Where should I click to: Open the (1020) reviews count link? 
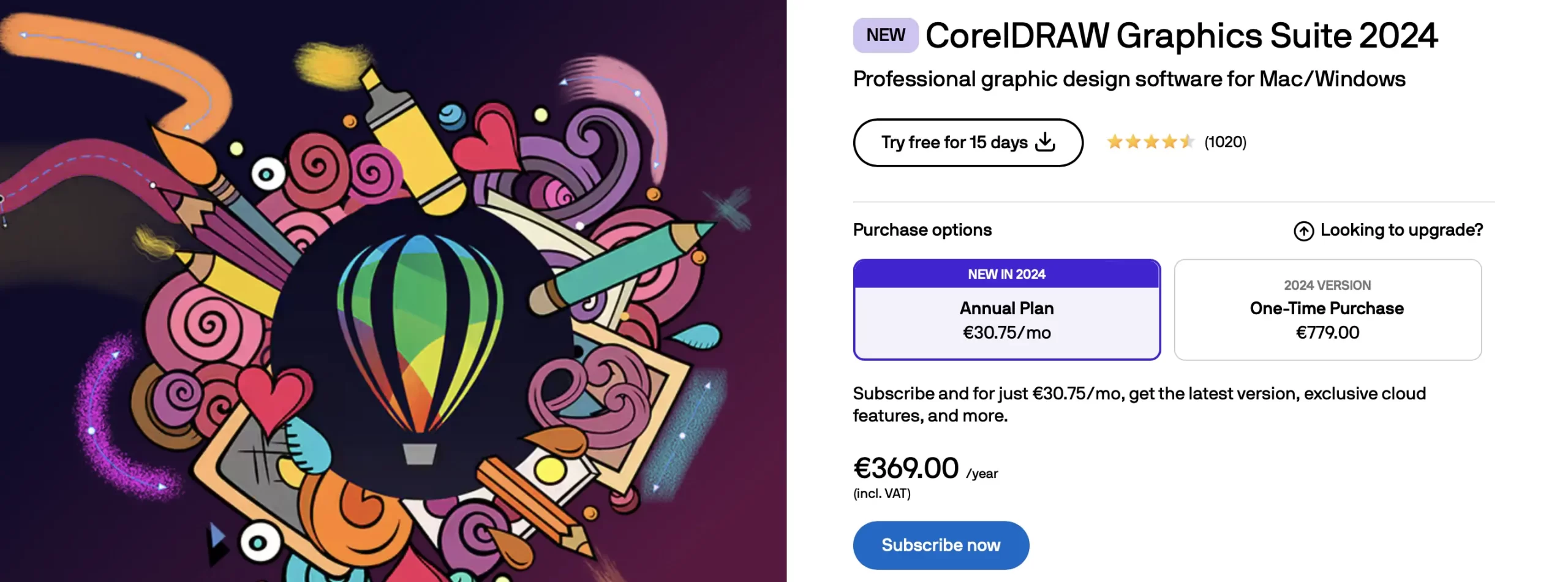pyautogui.click(x=1225, y=142)
